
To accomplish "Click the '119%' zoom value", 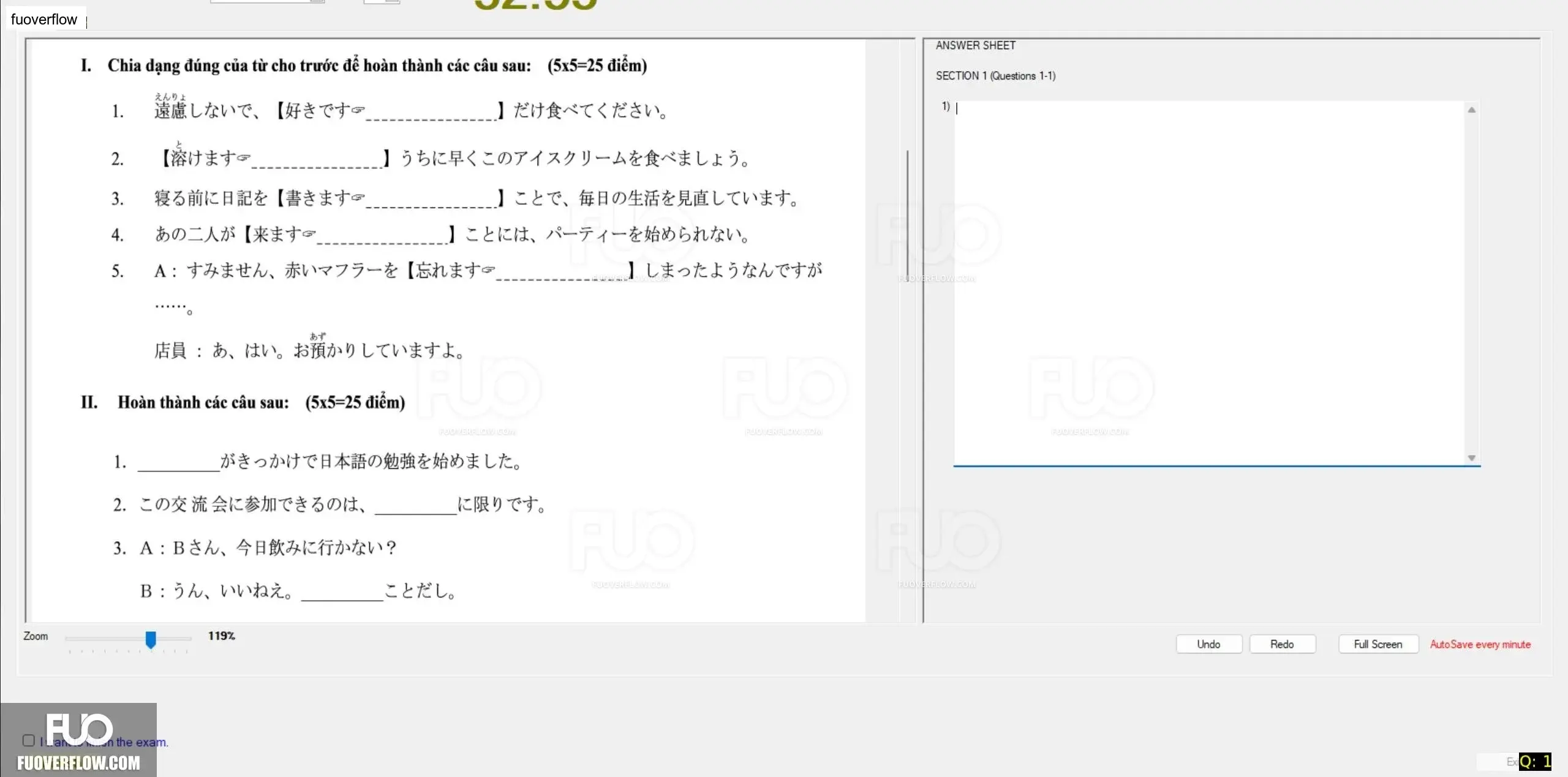I will pyautogui.click(x=221, y=636).
